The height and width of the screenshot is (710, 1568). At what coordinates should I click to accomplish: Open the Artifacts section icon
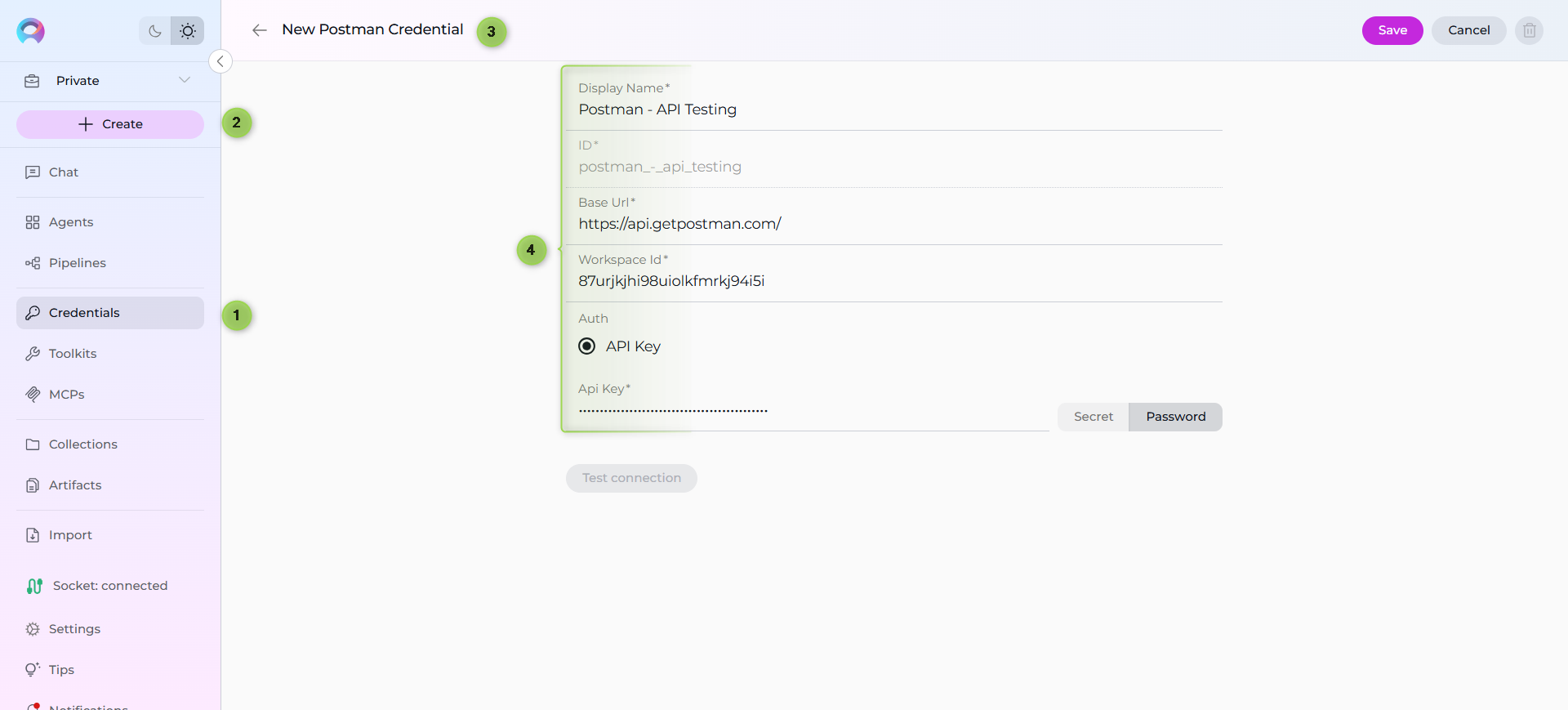click(x=33, y=485)
